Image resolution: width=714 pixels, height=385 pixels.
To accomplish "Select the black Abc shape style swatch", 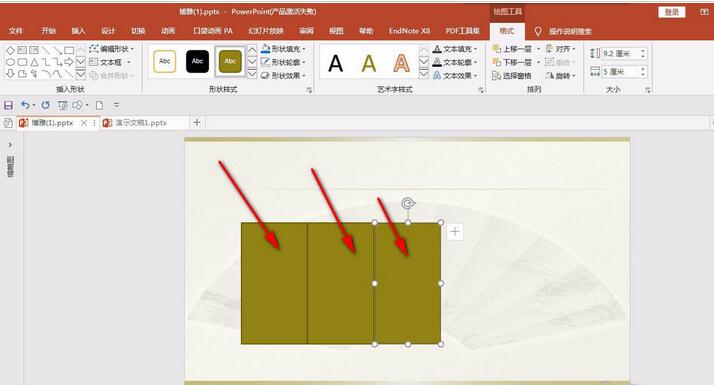I will pos(197,62).
